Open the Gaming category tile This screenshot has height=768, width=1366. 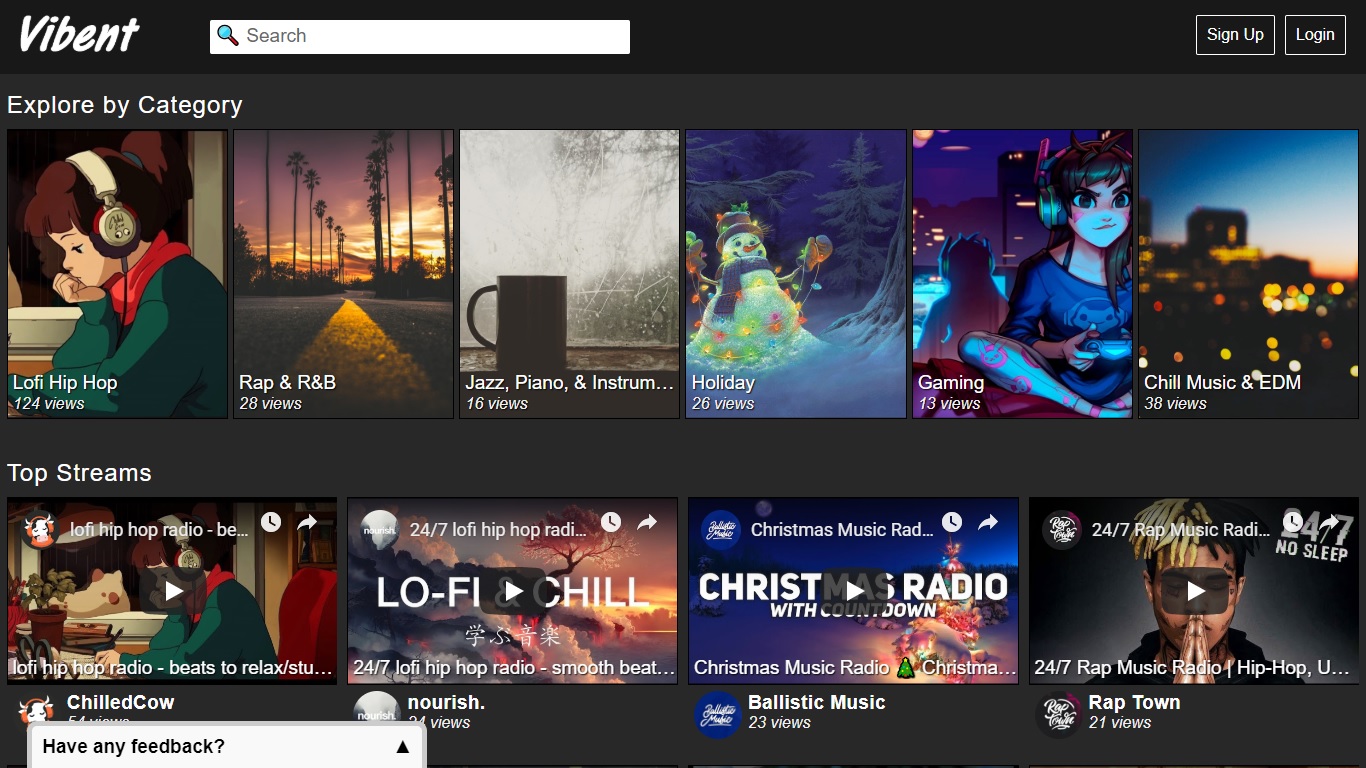(1022, 273)
